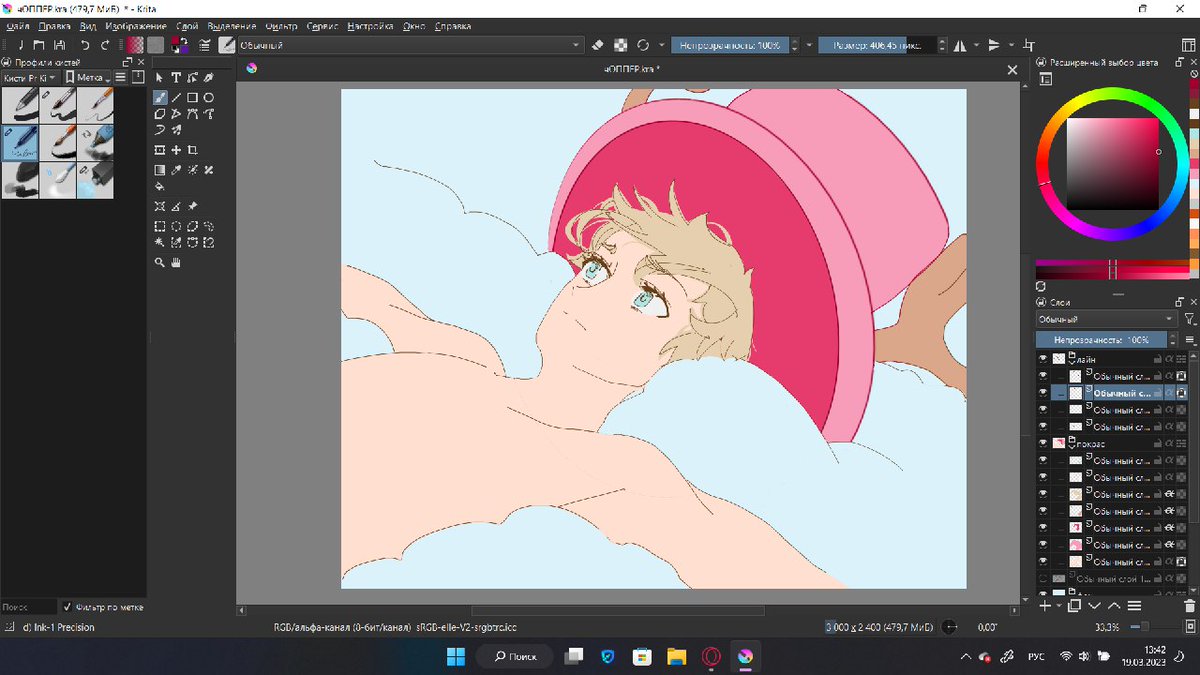Toggle alpha inheritance on 'покрас' layer
Viewport: 1200px width, 675px height.
click(1169, 443)
